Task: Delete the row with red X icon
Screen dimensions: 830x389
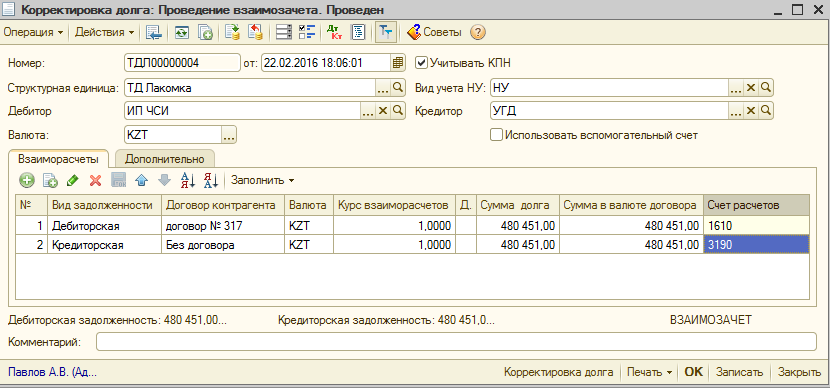Action: click(x=95, y=180)
